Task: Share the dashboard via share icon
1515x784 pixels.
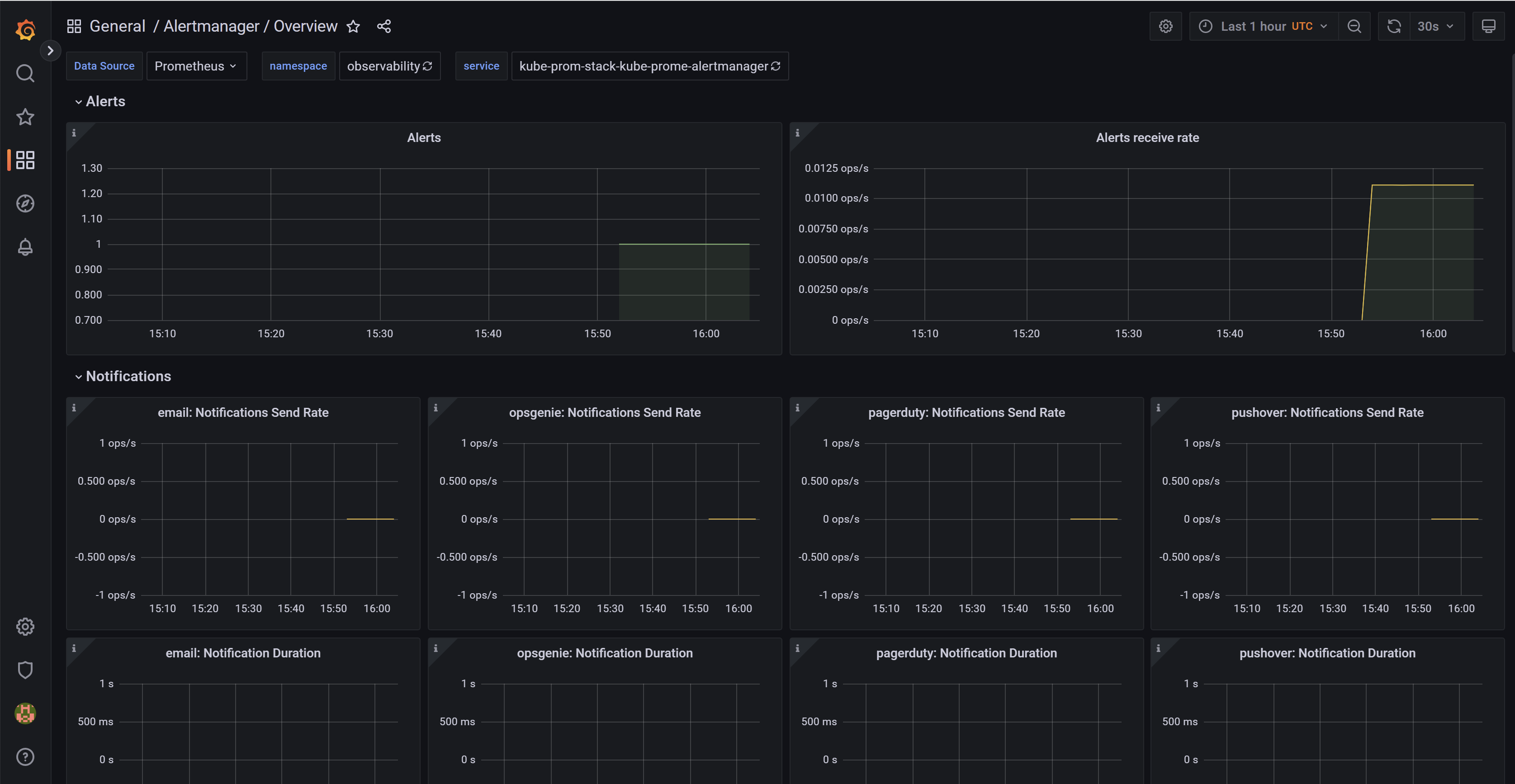Action: [x=384, y=27]
